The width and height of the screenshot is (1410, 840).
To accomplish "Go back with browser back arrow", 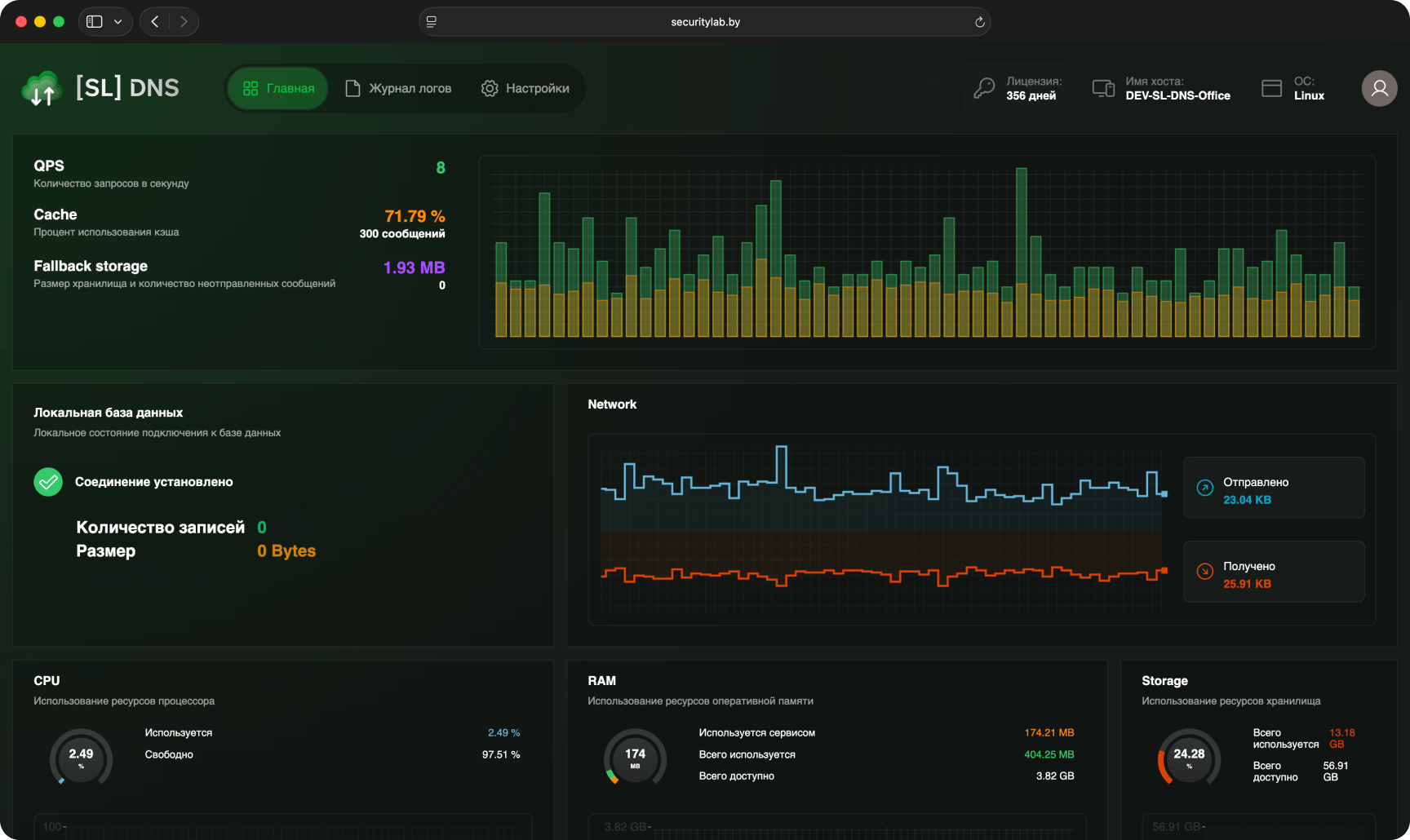I will point(155,21).
